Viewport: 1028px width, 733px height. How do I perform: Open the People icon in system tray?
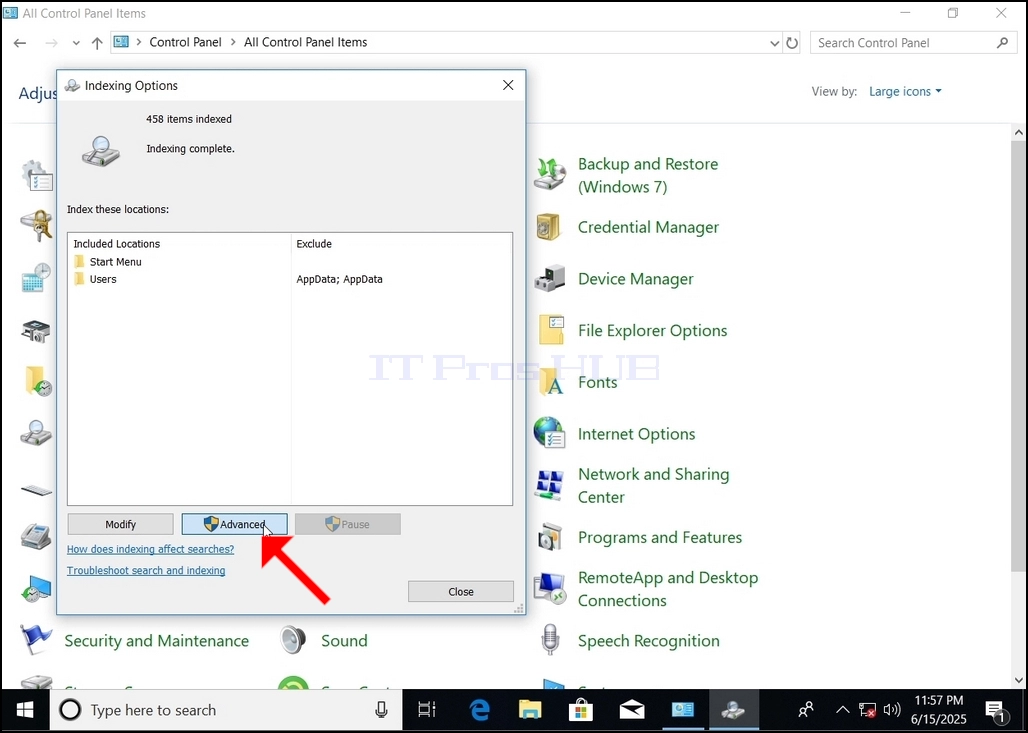tap(806, 709)
